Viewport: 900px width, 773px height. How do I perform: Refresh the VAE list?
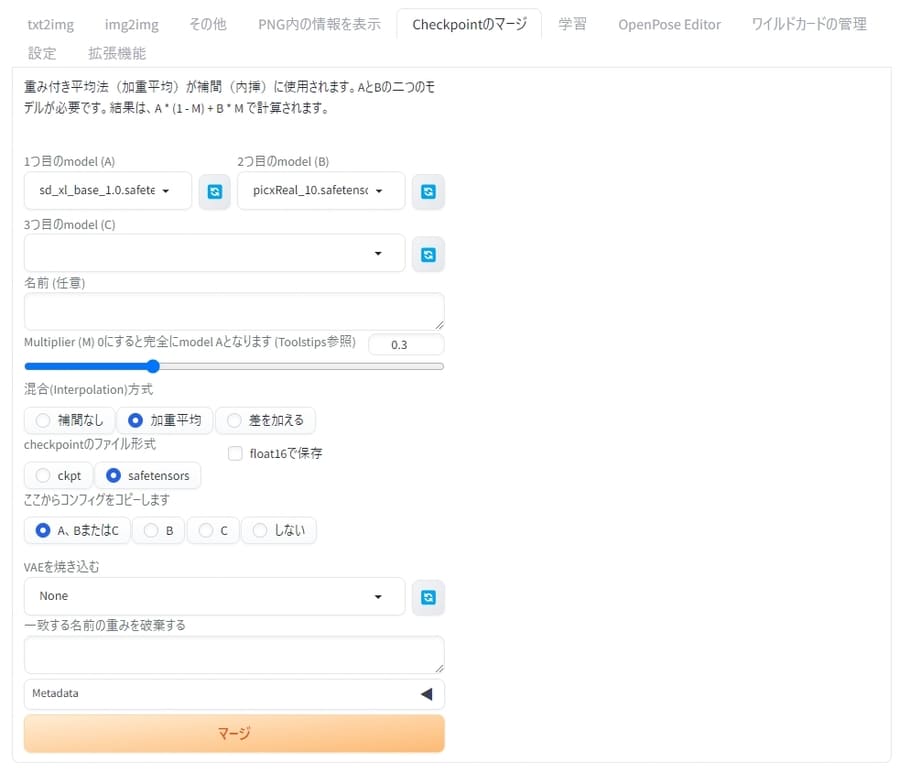click(x=428, y=597)
